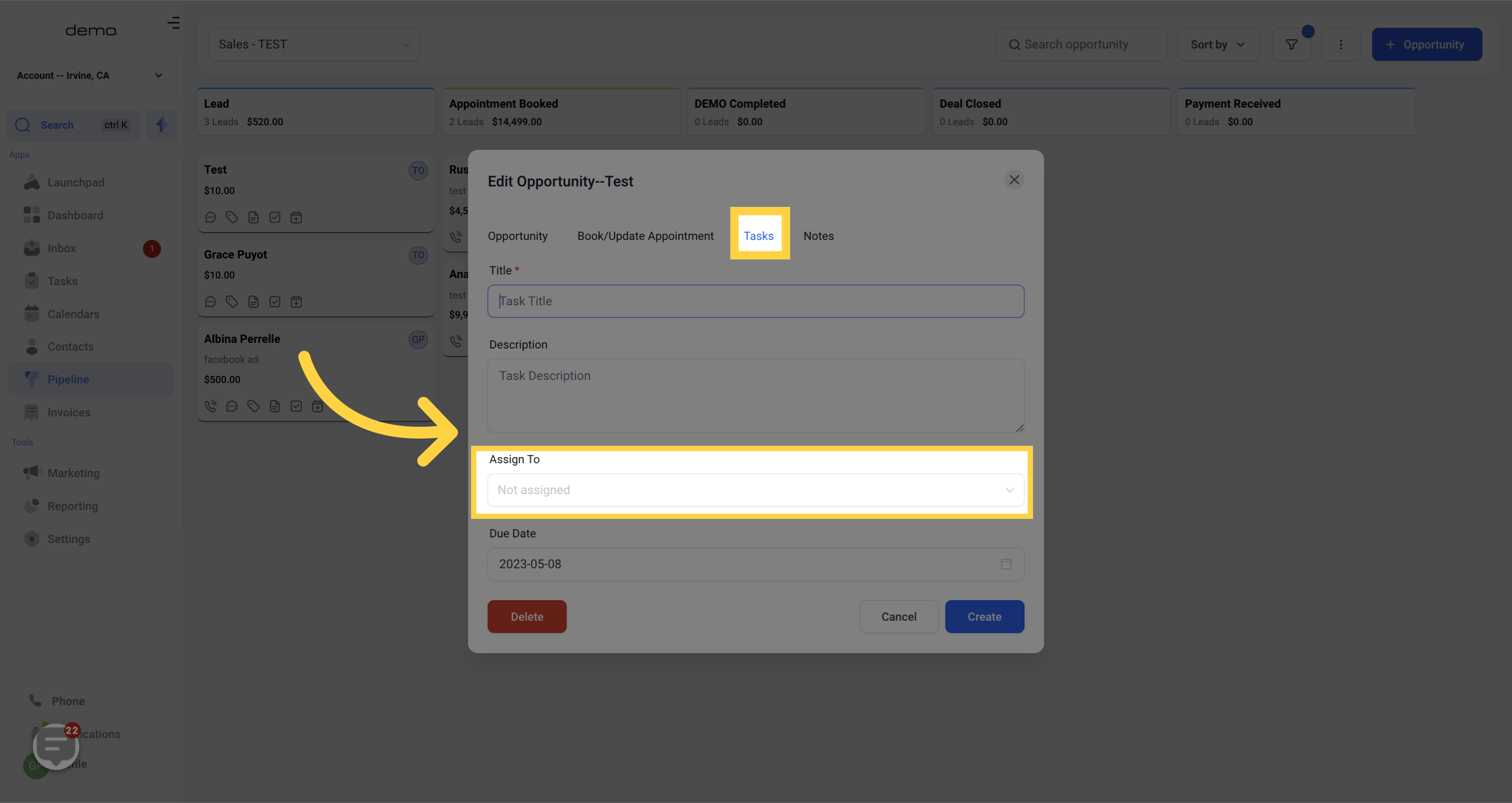The image size is (1512, 803).
Task: Open Calendars in the sidebar
Action: click(74, 313)
